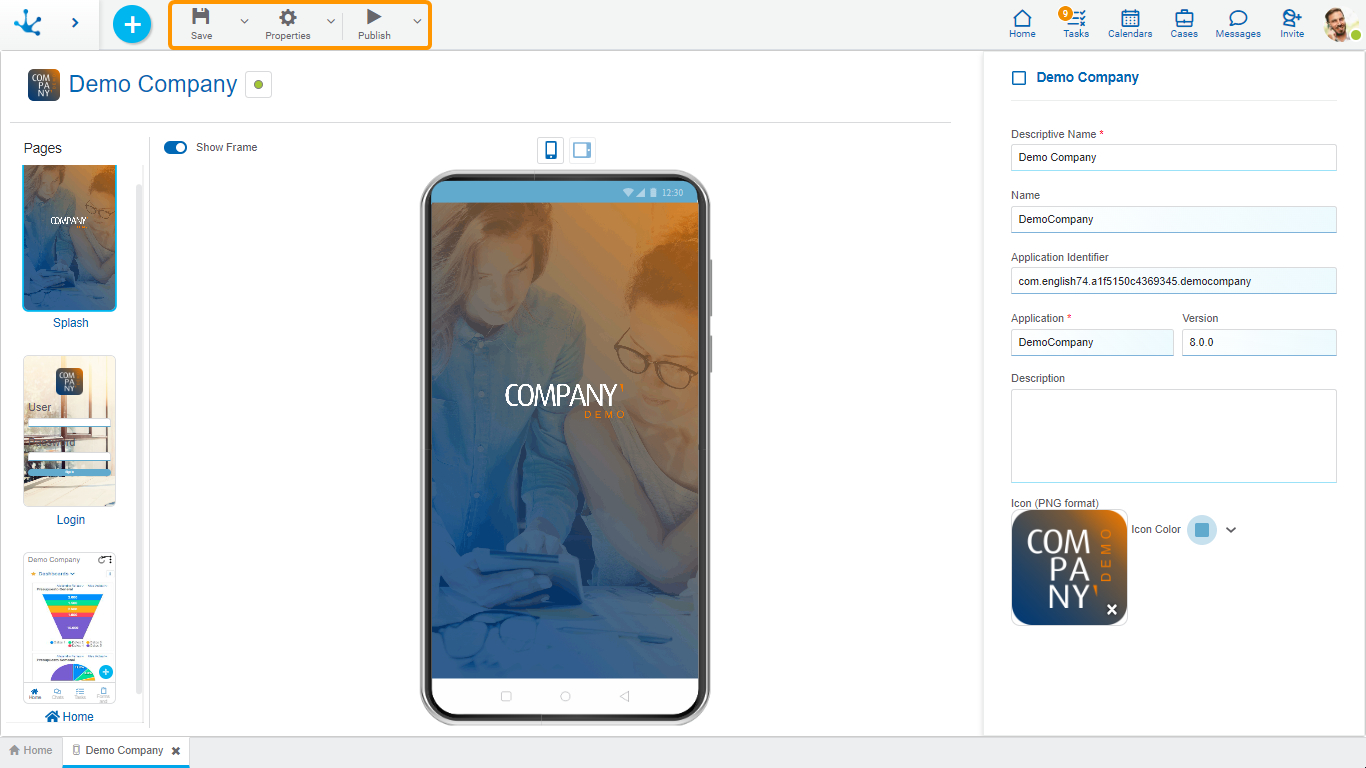This screenshot has width=1366, height=768.
Task: Open the dropdown arrow next to Properties
Action: click(x=331, y=21)
